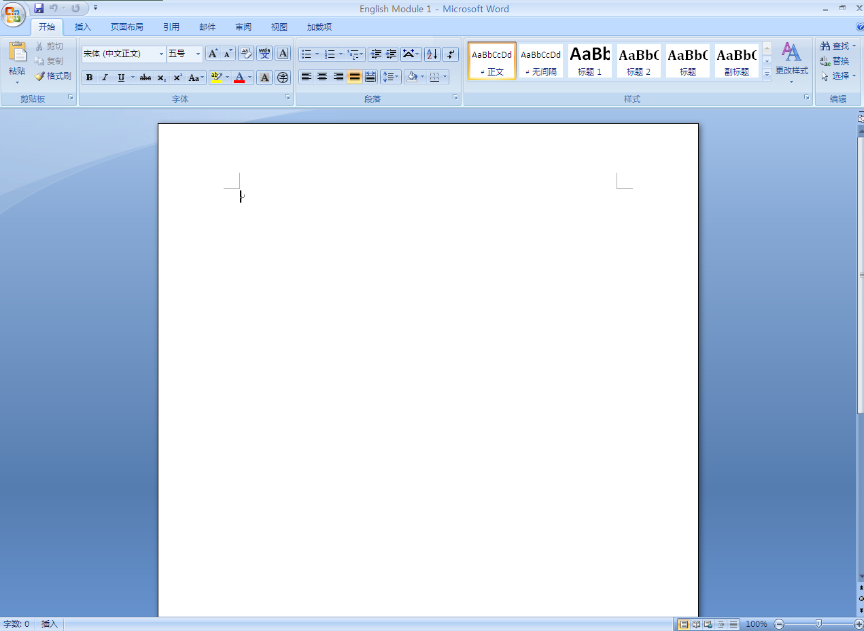The height and width of the screenshot is (631, 864).
Task: Apply the 标题 1 heading style
Action: (x=590, y=60)
